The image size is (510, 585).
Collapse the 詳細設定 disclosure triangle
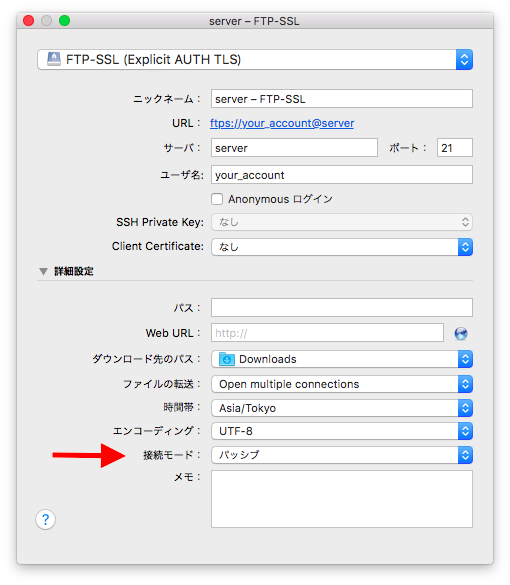click(x=43, y=271)
